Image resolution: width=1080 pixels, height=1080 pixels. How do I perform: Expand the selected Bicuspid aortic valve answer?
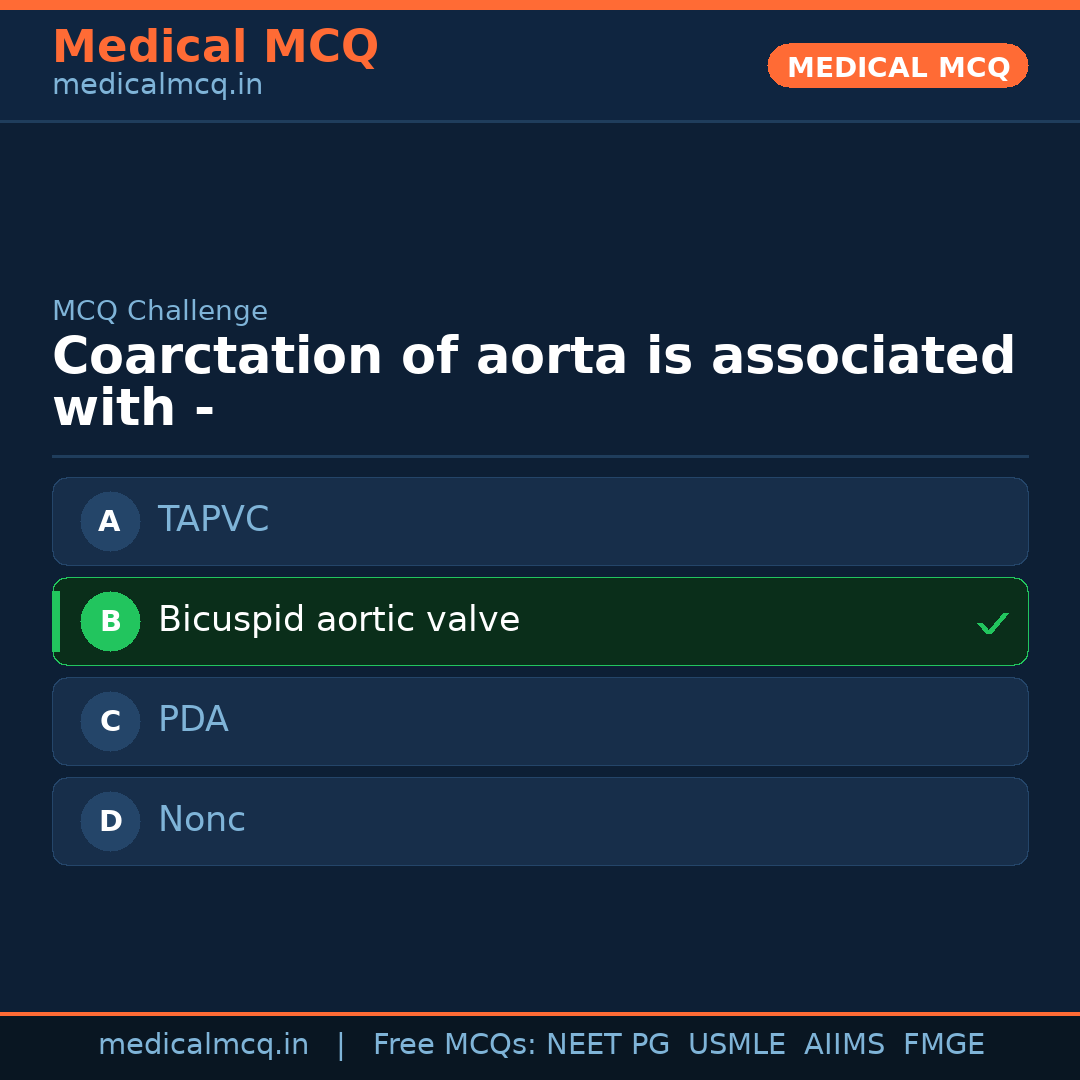coord(540,621)
